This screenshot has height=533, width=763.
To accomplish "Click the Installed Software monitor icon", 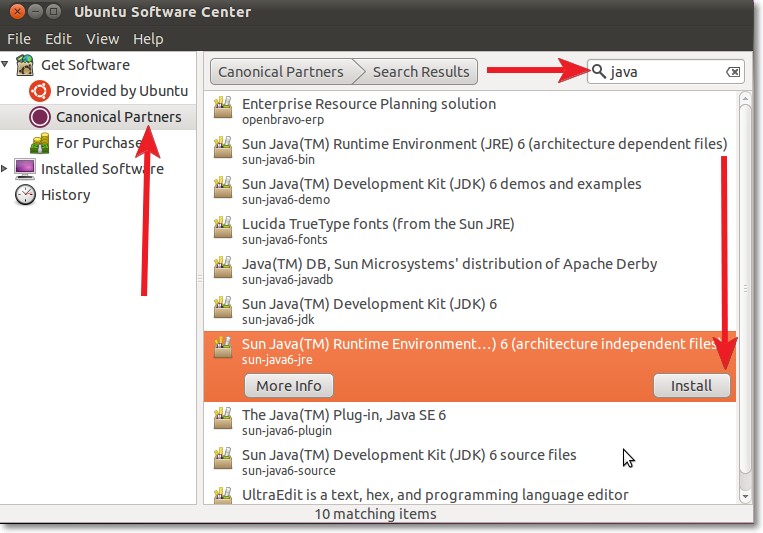I will [25, 168].
